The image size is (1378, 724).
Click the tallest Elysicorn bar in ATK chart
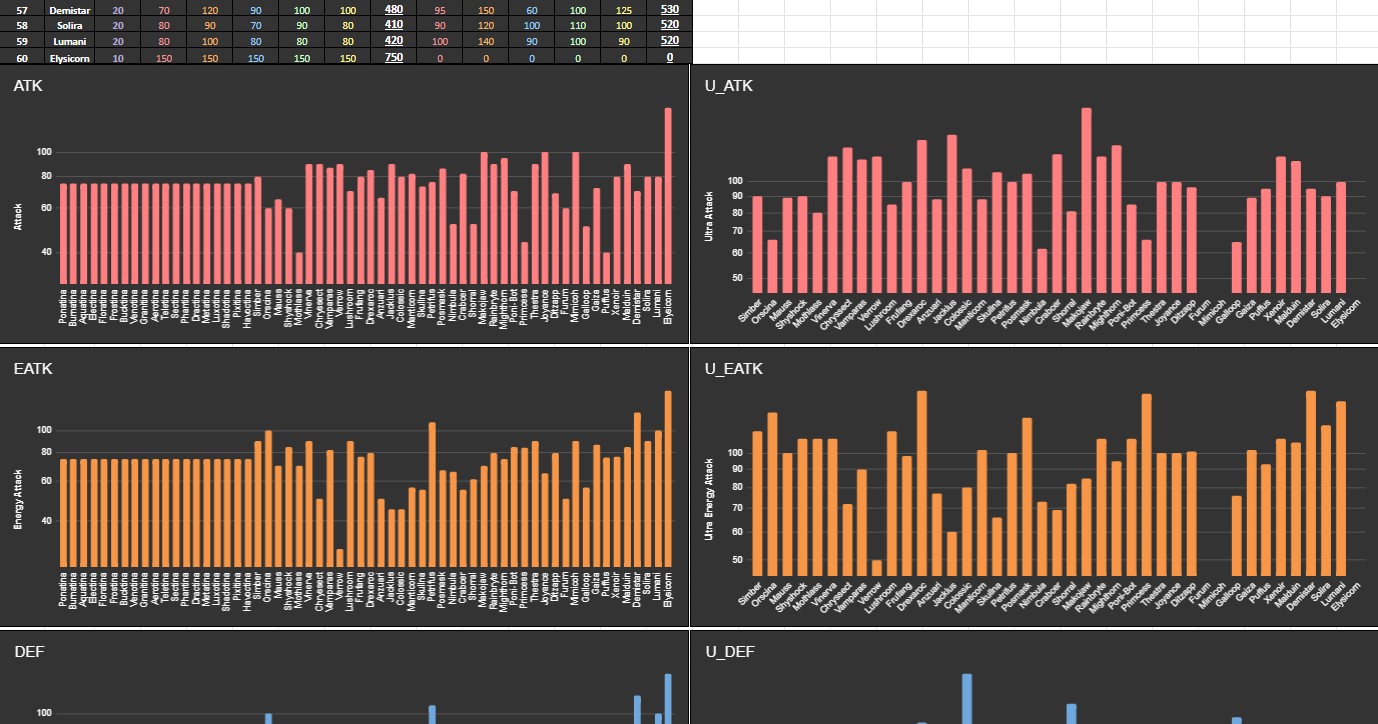668,196
